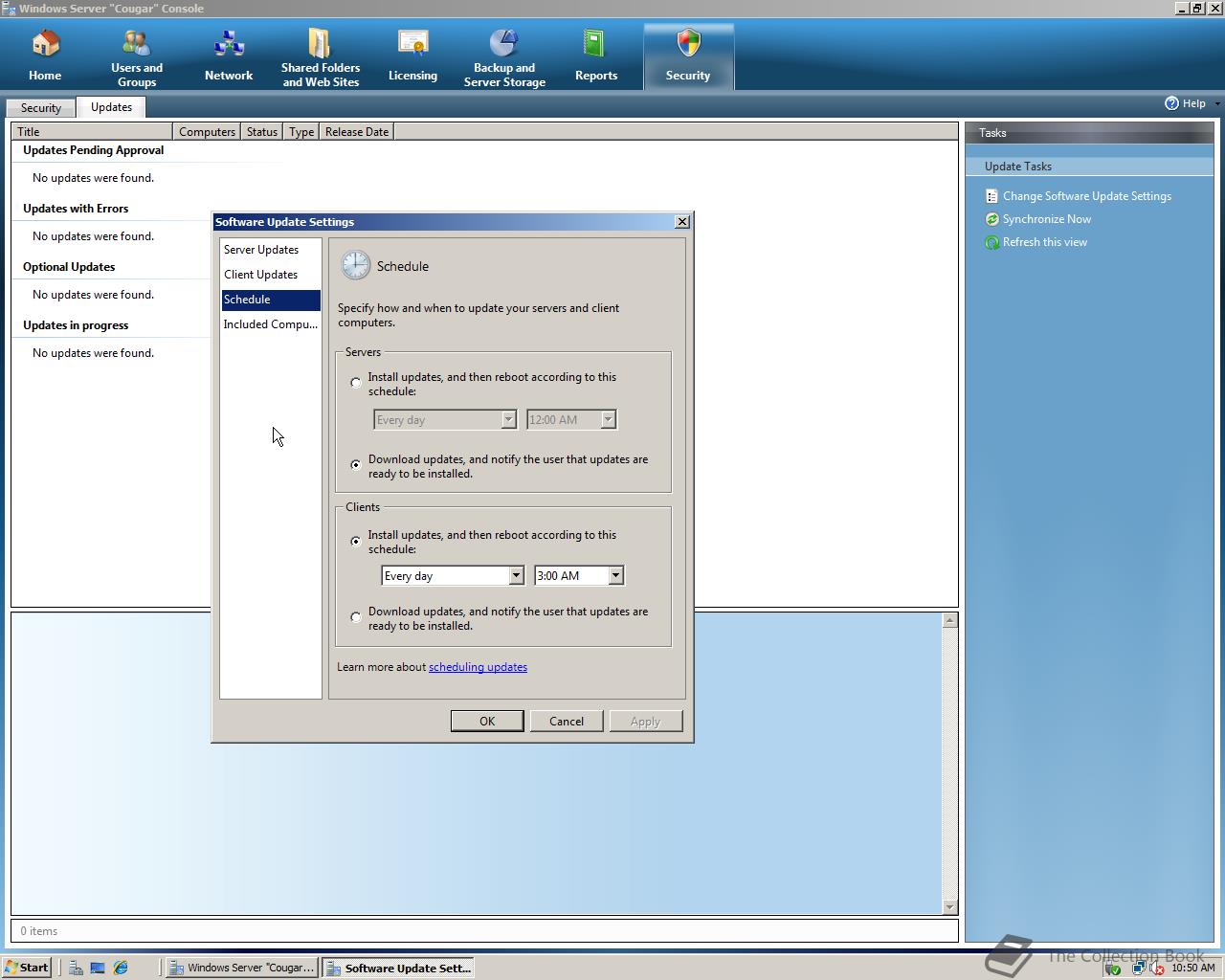Viewport: 1225px width, 980px height.
Task: Select Schedule in settings list
Action: 271,300
